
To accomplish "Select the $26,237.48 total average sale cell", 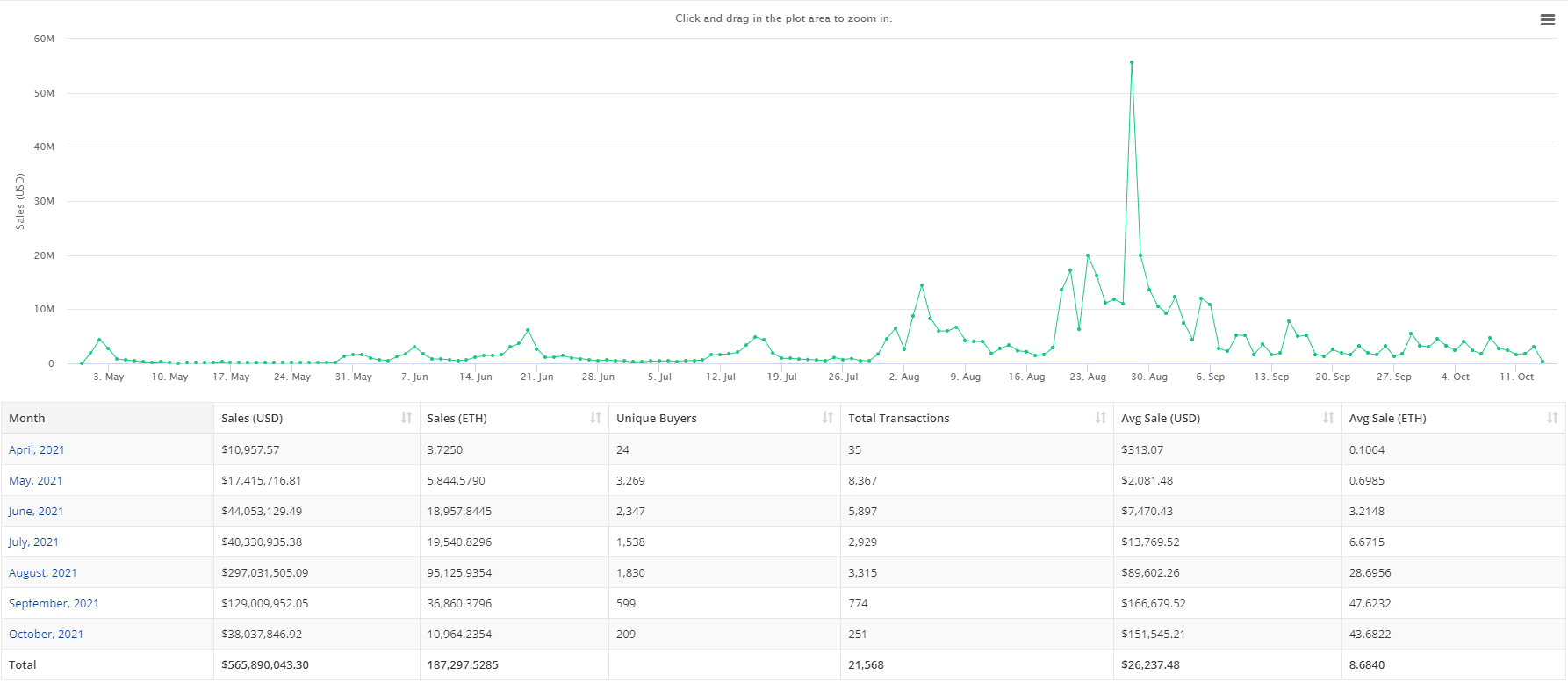I will tap(1227, 664).
